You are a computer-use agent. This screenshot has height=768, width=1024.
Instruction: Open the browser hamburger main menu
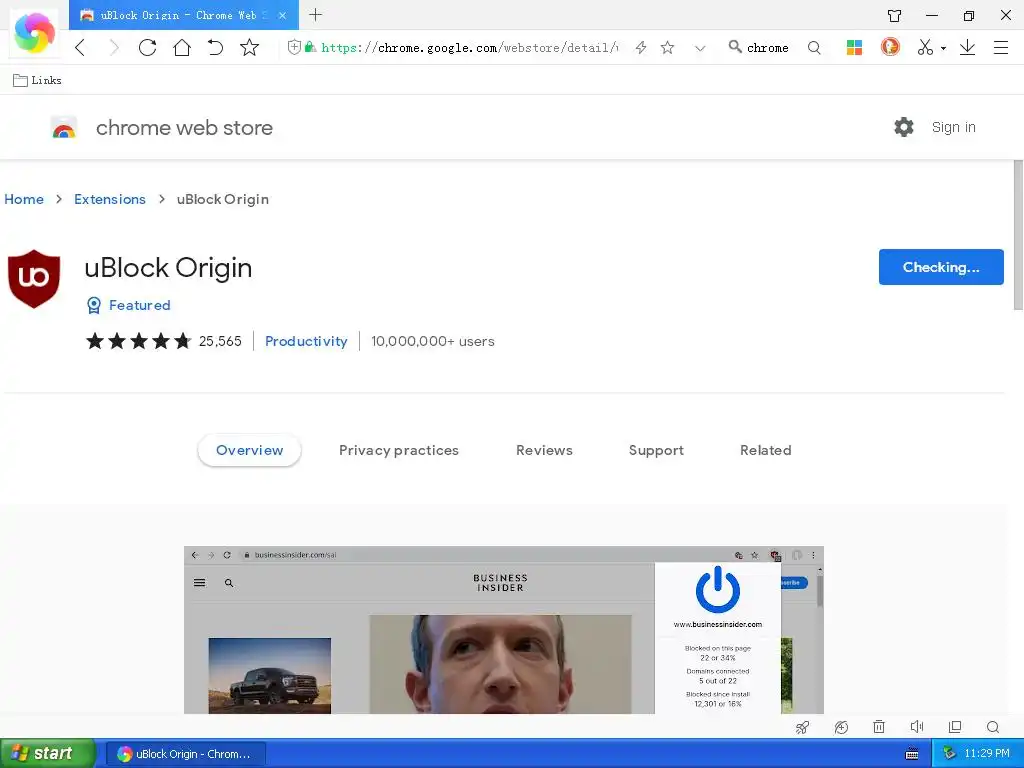[1000, 47]
